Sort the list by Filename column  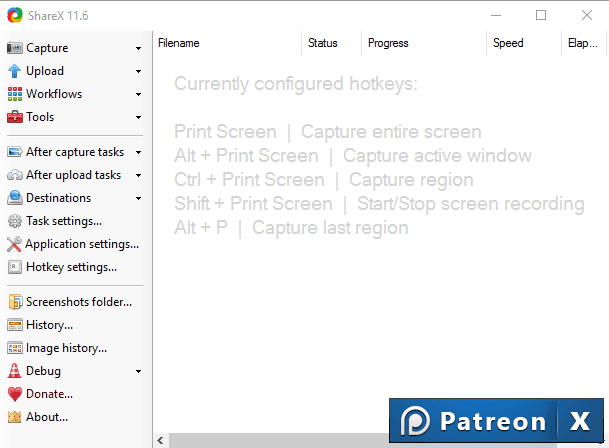point(227,43)
